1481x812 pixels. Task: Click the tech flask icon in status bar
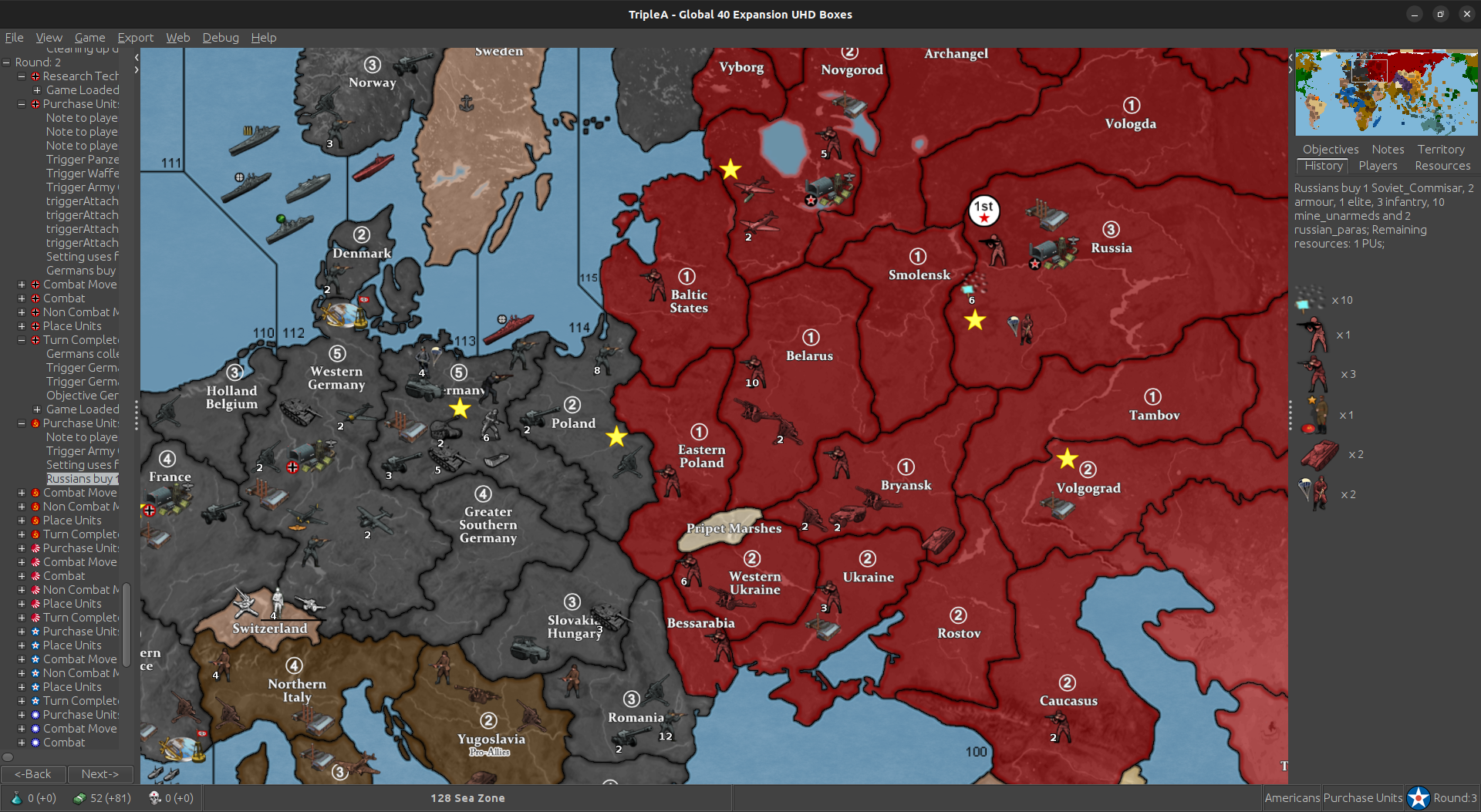click(16, 798)
